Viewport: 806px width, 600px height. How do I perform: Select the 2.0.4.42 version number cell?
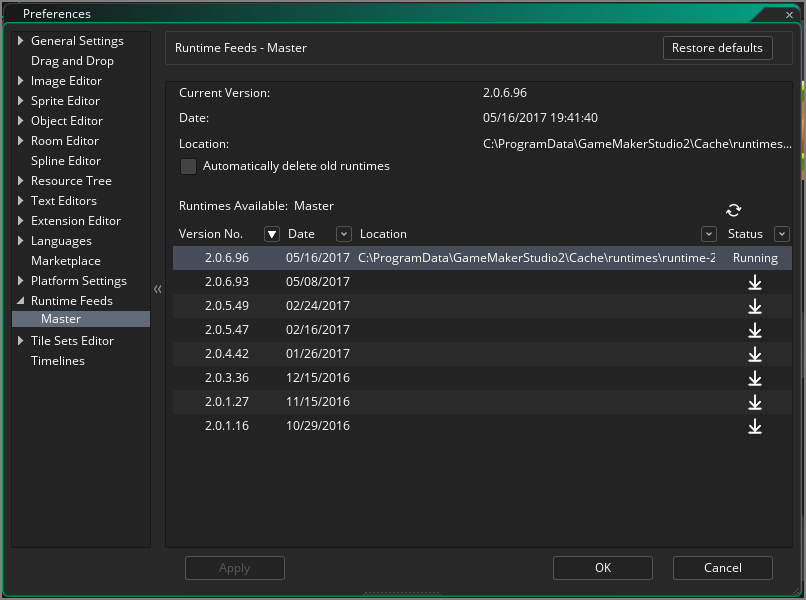pyautogui.click(x=227, y=354)
